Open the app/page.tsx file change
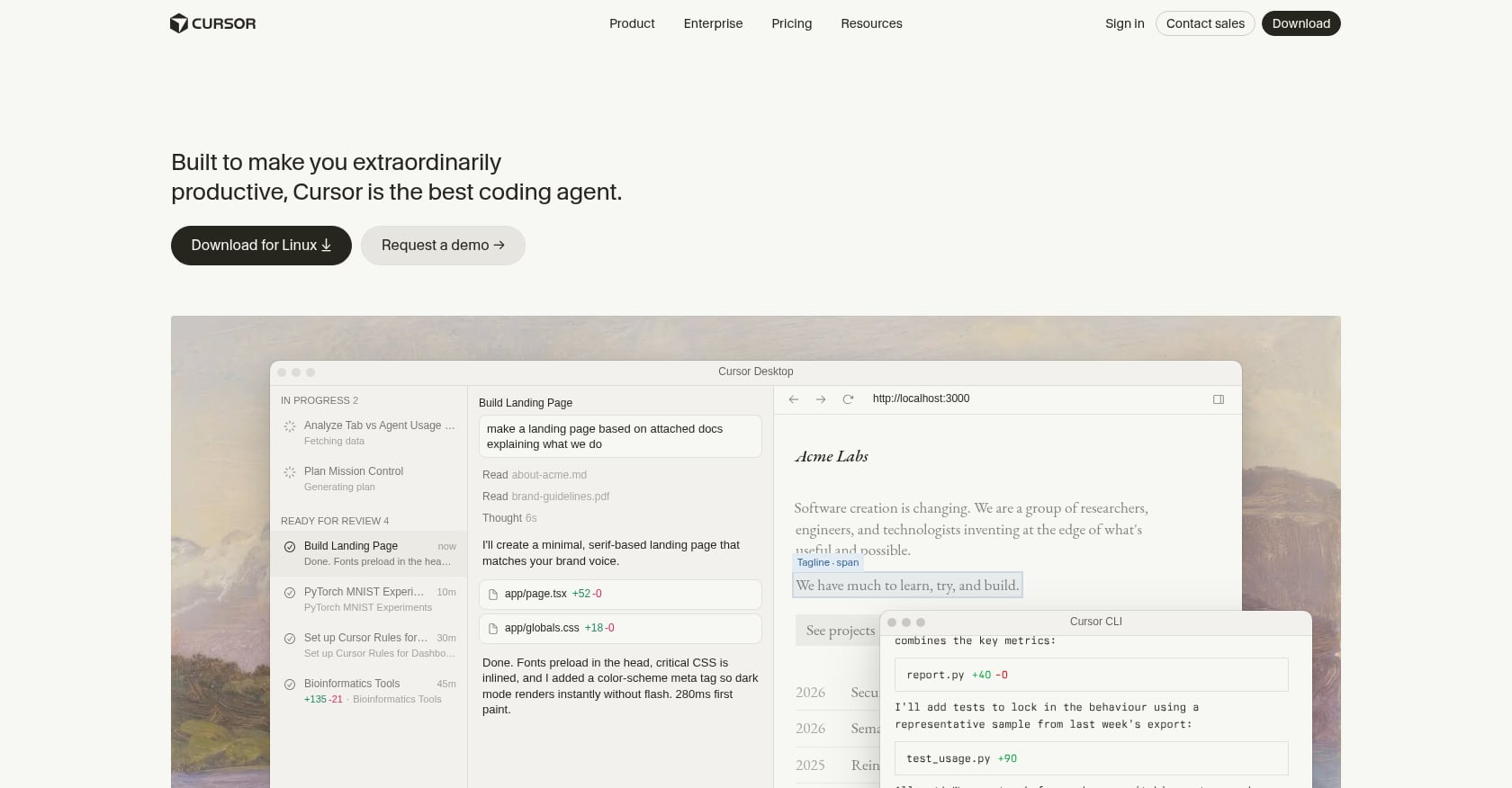The image size is (1512, 788). tap(620, 594)
